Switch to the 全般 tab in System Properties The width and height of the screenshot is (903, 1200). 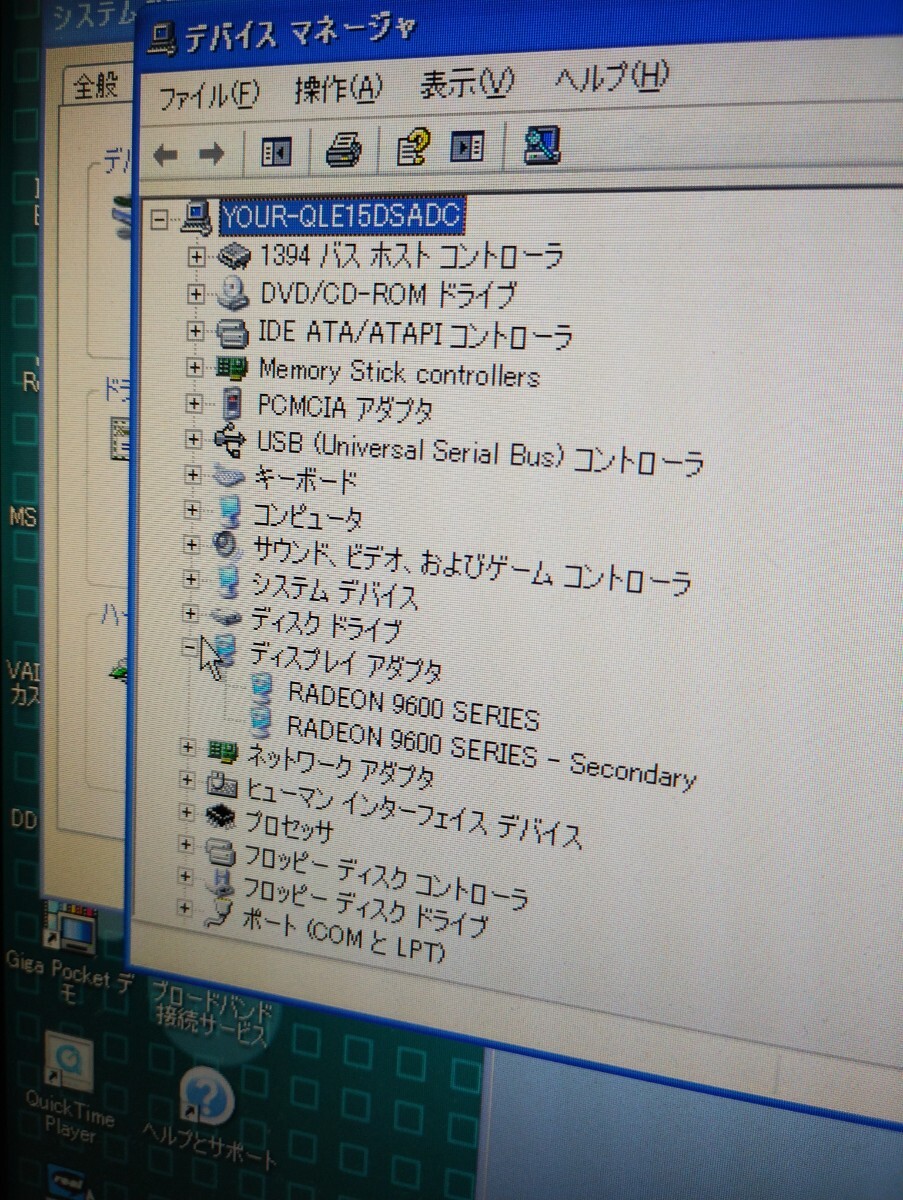coord(97,86)
